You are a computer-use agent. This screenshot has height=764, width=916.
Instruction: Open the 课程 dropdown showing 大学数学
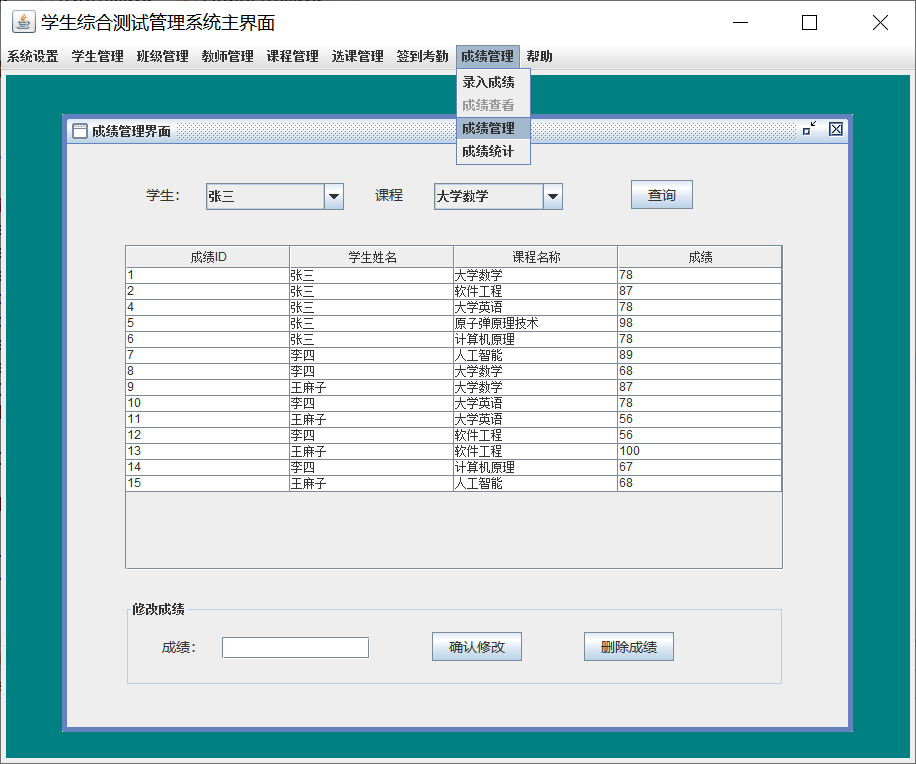pyautogui.click(x=553, y=196)
